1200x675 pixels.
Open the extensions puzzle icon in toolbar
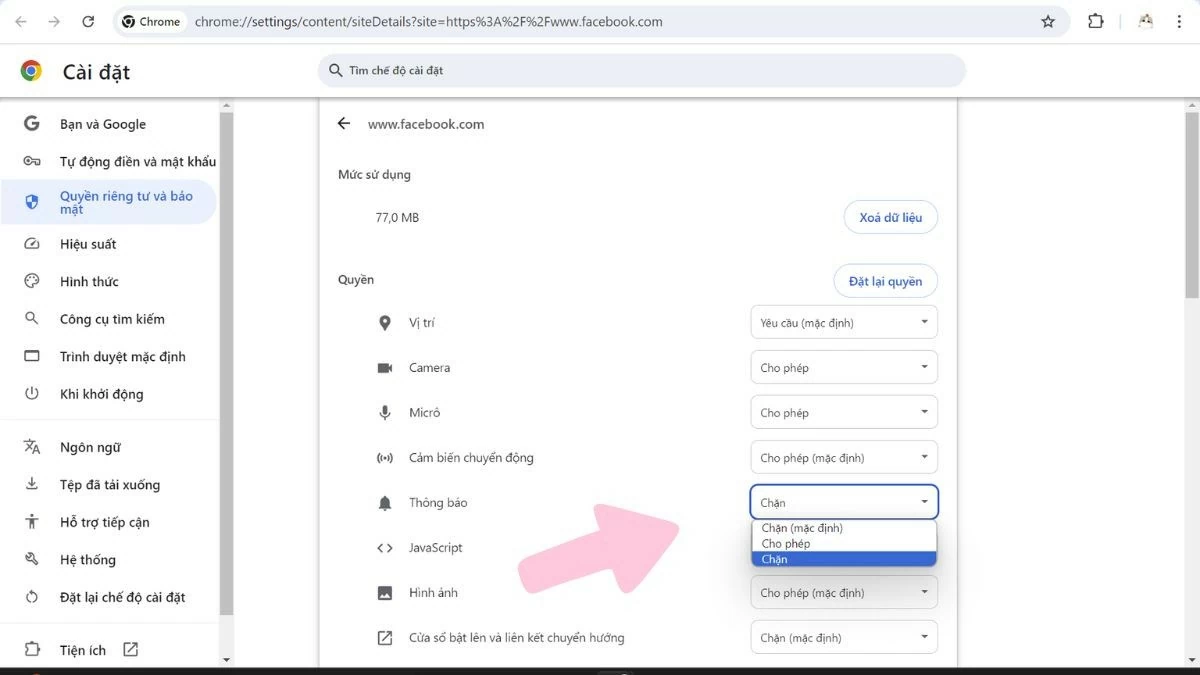pos(1095,20)
